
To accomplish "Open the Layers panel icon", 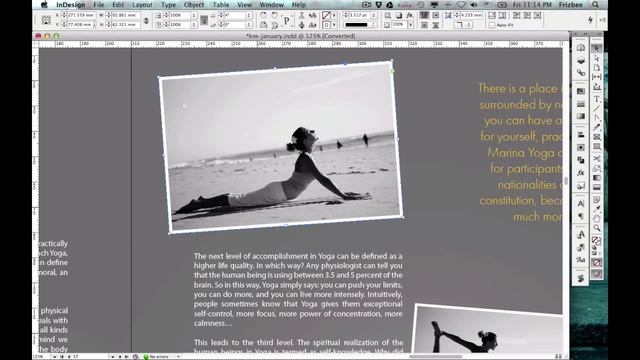I will point(581,60).
